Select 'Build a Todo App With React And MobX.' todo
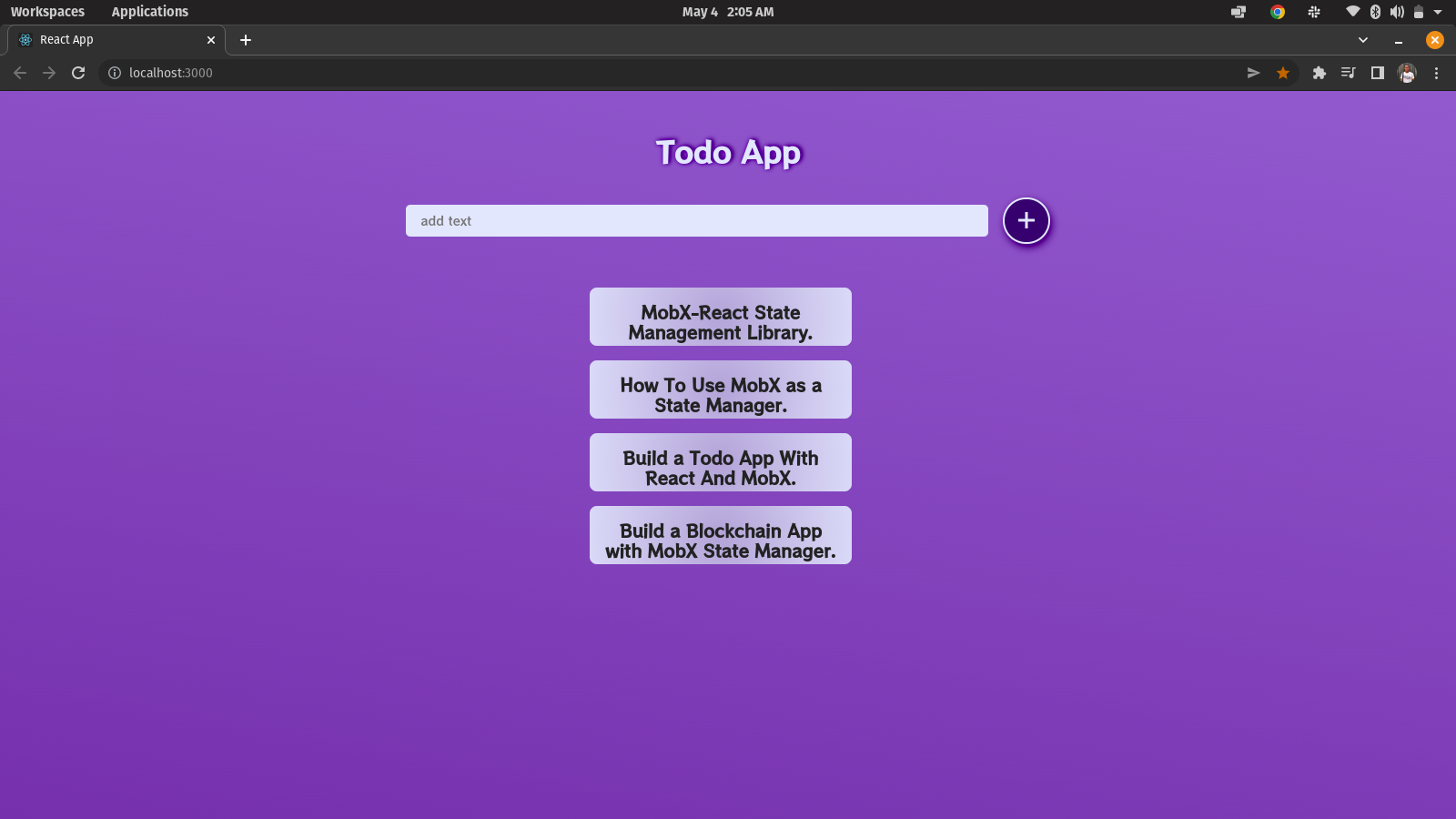Image resolution: width=1456 pixels, height=819 pixels. (x=721, y=462)
